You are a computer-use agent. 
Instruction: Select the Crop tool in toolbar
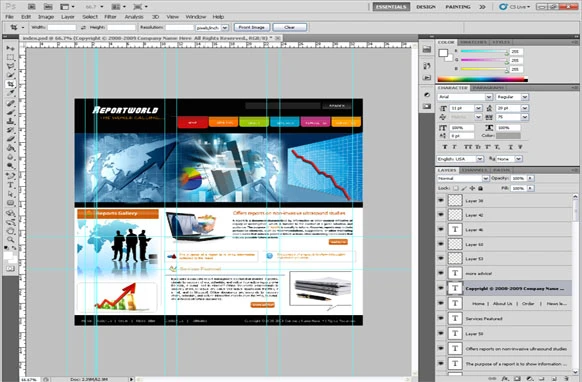(x=10, y=84)
